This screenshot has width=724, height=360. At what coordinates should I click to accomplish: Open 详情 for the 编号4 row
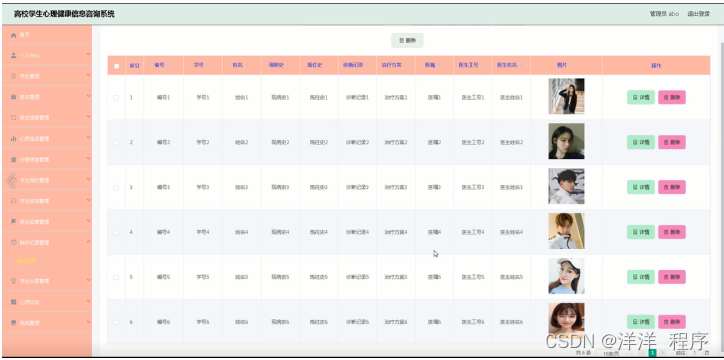coord(640,232)
